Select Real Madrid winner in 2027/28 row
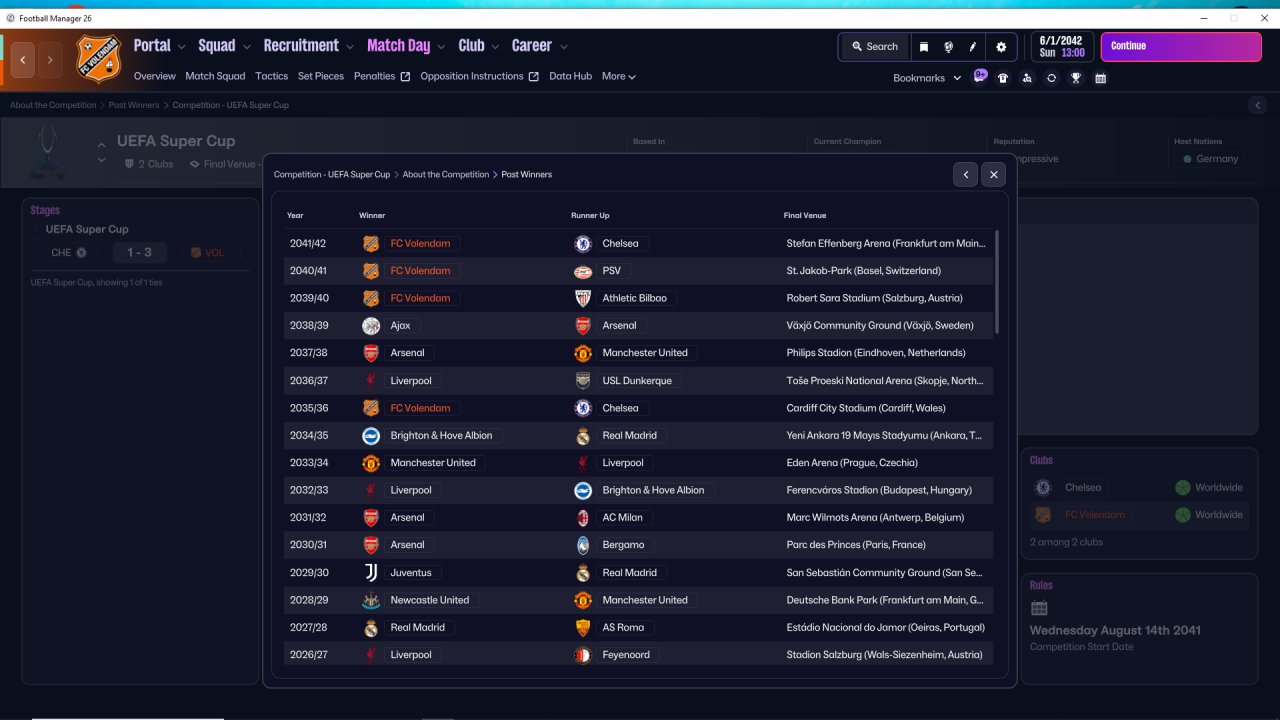 [x=418, y=628]
